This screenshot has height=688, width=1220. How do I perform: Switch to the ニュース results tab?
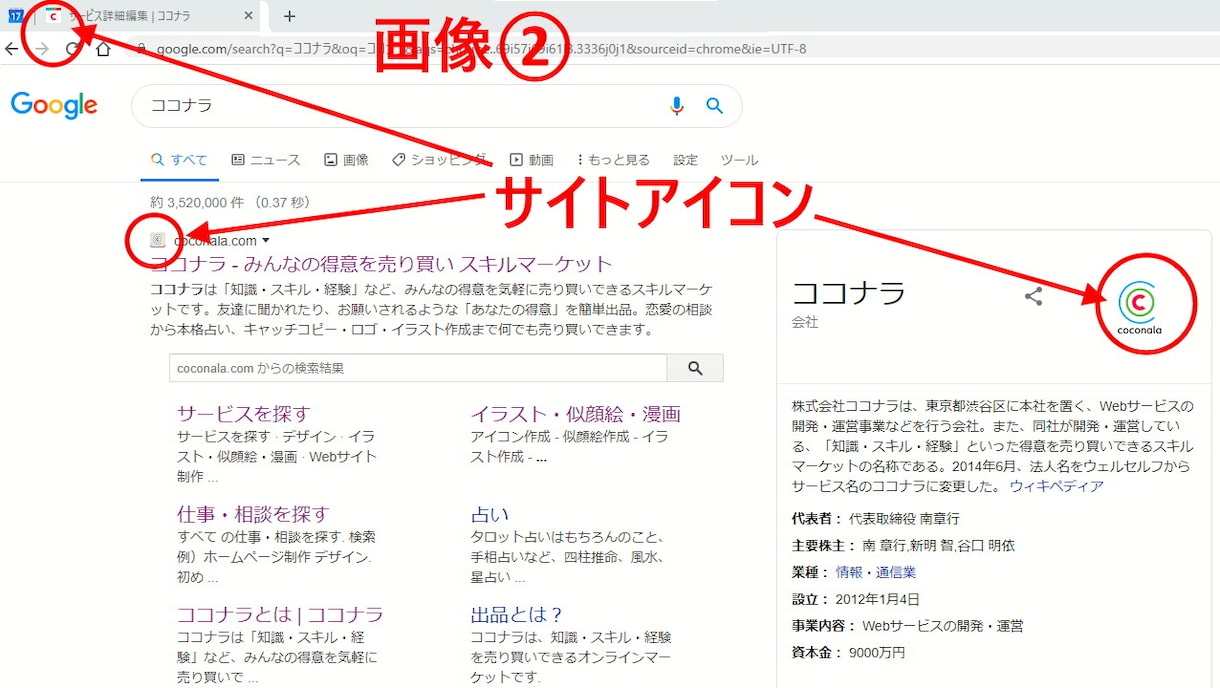coord(265,160)
